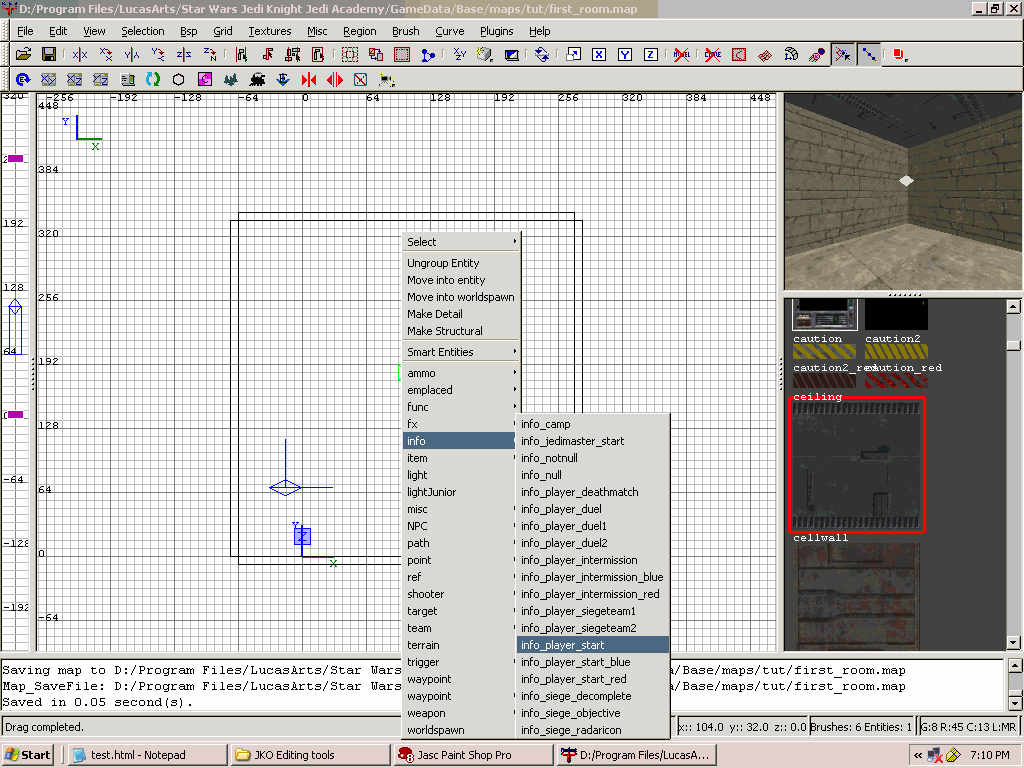Viewport: 1024px width, 768px height.
Task: Expand the Smart Entities submenu
Action: pos(462,352)
